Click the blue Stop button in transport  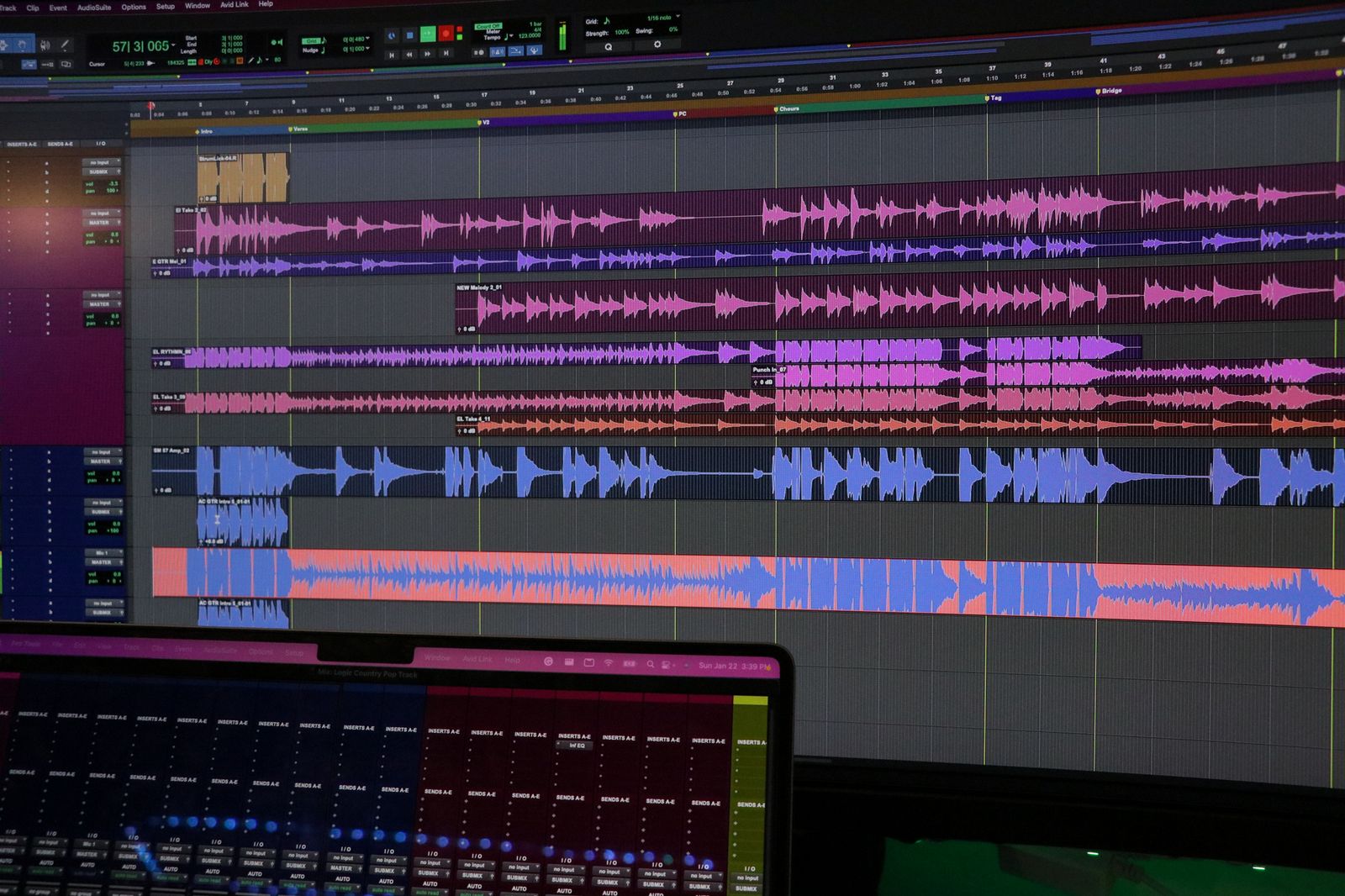[x=409, y=35]
